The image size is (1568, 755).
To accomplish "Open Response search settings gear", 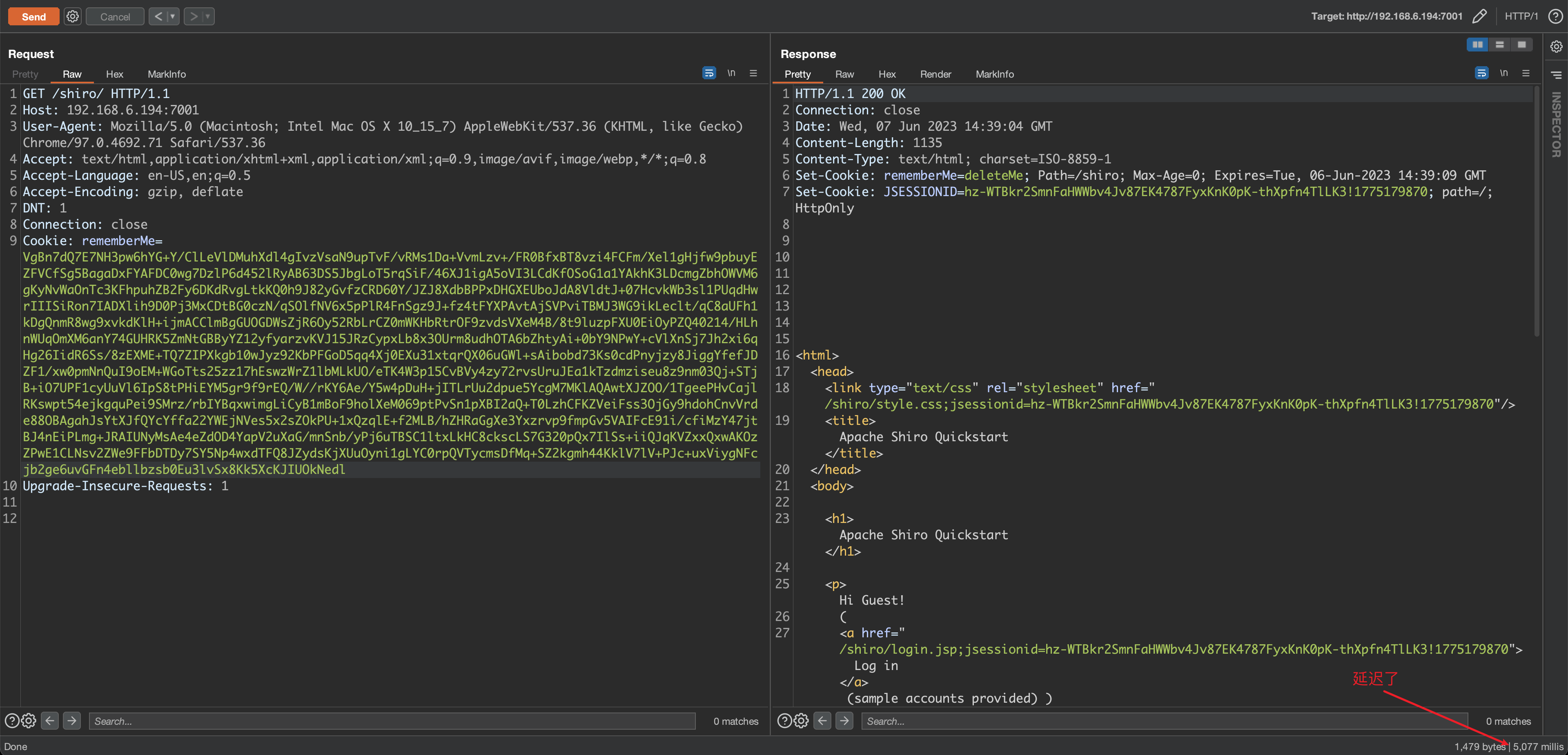I will (801, 721).
